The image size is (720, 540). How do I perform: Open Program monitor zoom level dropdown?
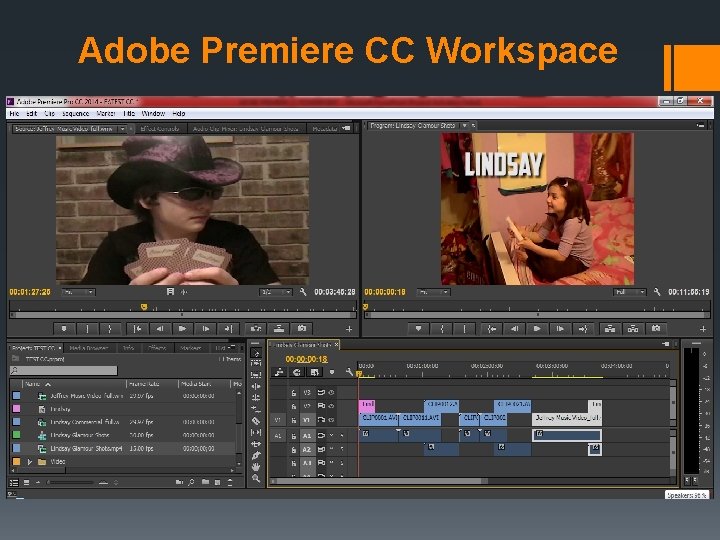(x=433, y=292)
